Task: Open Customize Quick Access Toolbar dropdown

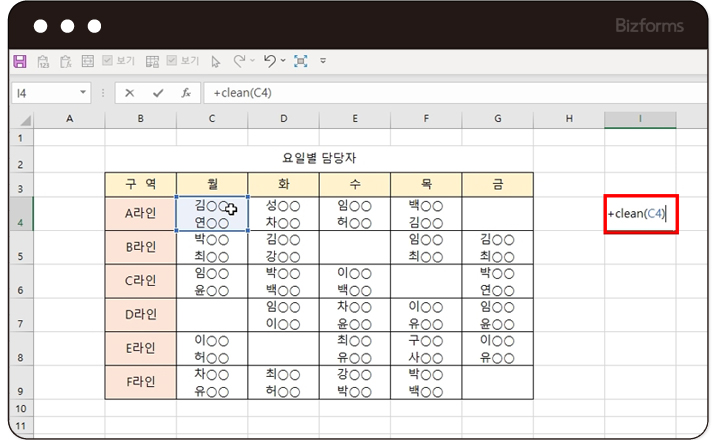Action: point(323,61)
